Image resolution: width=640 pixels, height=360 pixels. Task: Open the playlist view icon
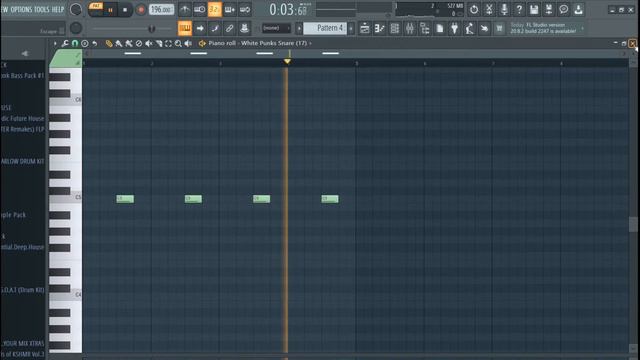(x=364, y=28)
